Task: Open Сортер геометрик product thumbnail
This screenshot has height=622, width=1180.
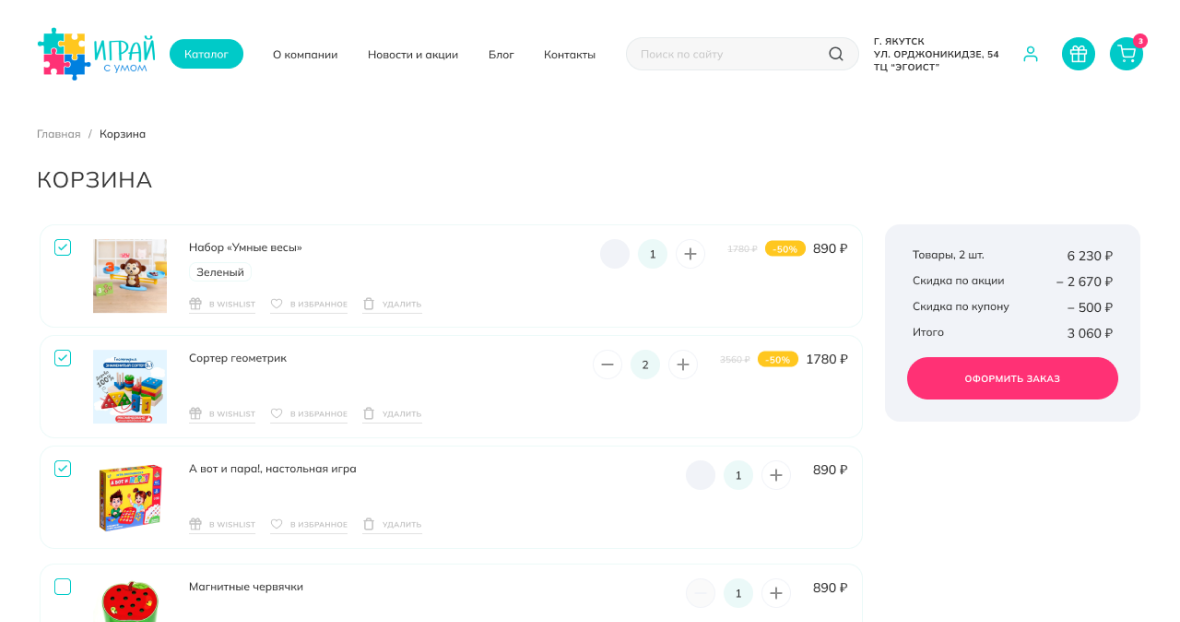Action: (129, 387)
